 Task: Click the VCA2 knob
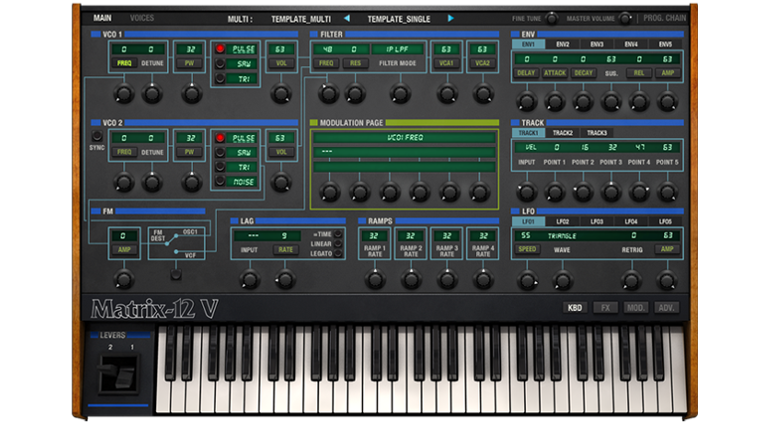click(483, 93)
